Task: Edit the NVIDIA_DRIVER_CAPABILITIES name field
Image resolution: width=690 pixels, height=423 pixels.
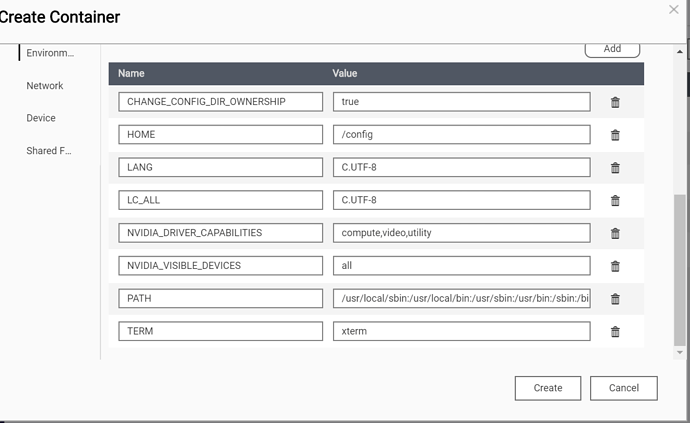Action: 220,233
